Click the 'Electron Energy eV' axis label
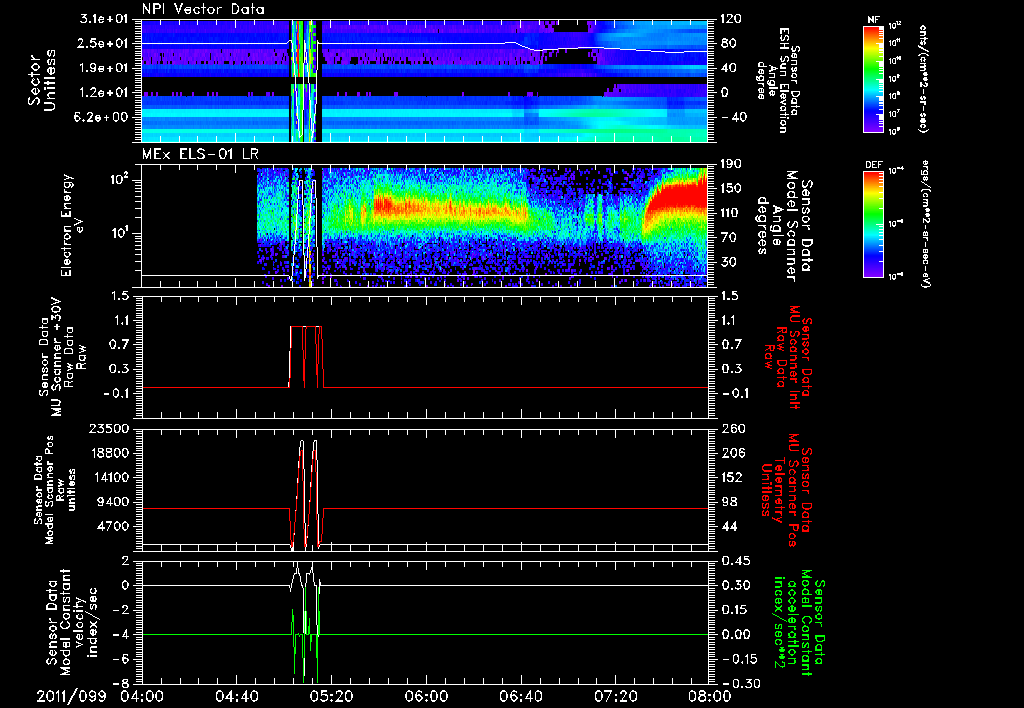Image resolution: width=1024 pixels, height=708 pixels. coord(74,225)
